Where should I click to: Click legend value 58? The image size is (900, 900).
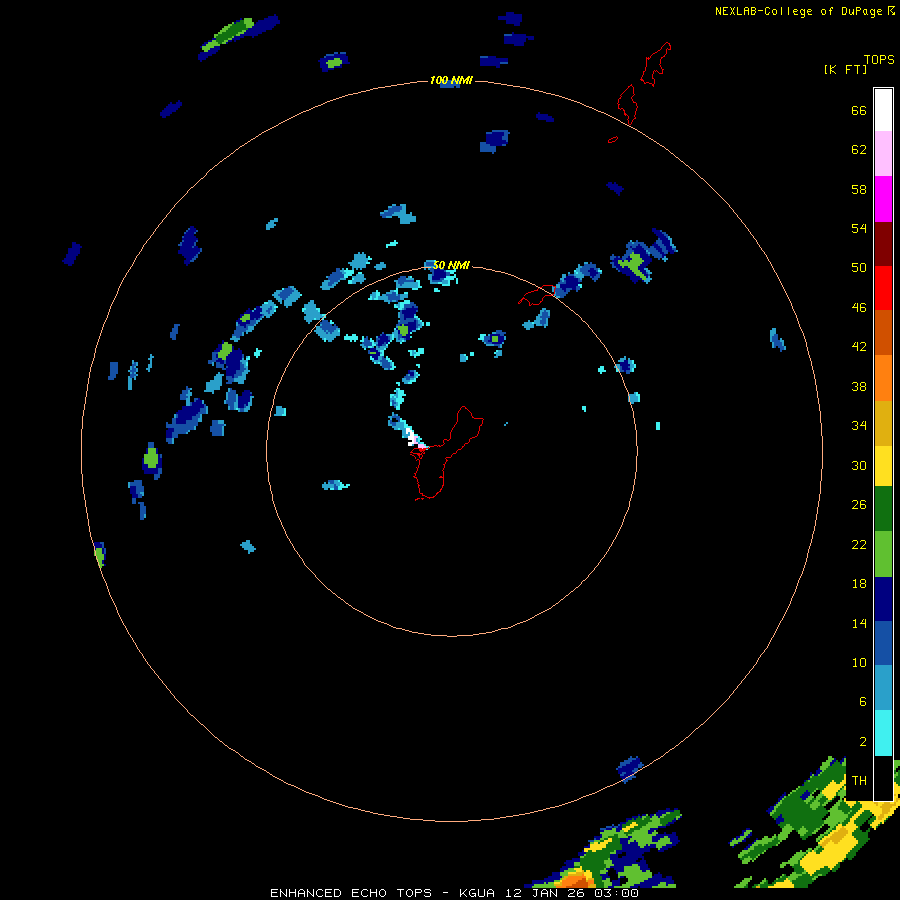point(859,189)
